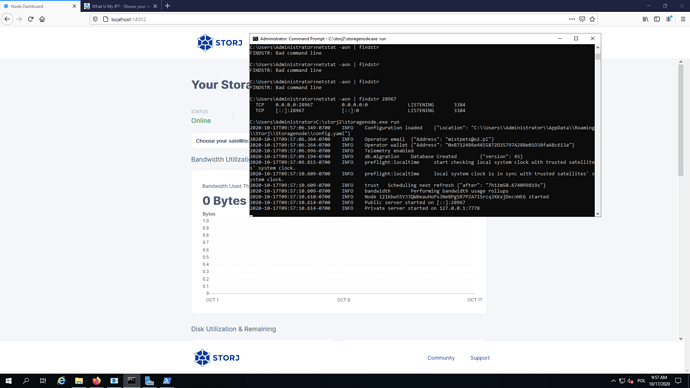Close the What Is My IP tab
The image size is (690, 388).
pyautogui.click(x=155, y=6)
